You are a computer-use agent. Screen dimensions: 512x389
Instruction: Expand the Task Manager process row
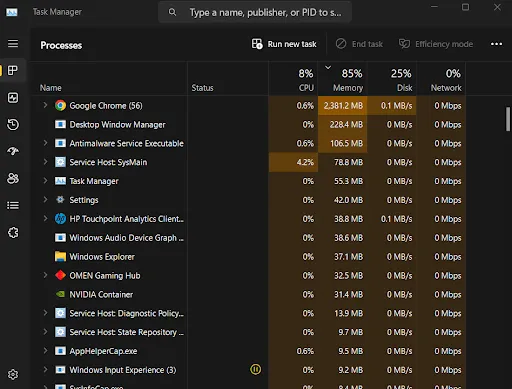pyautogui.click(x=45, y=181)
